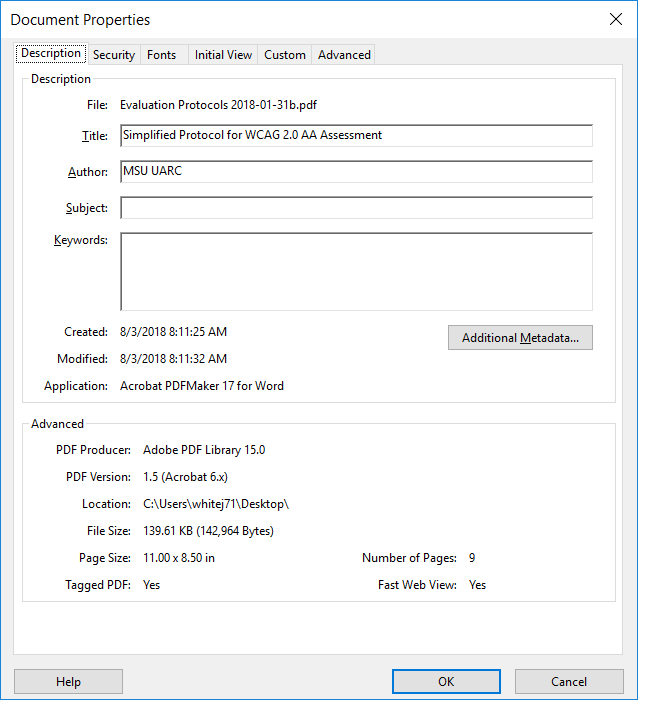Open the Advanced tab
The width and height of the screenshot is (646, 708).
tap(344, 55)
